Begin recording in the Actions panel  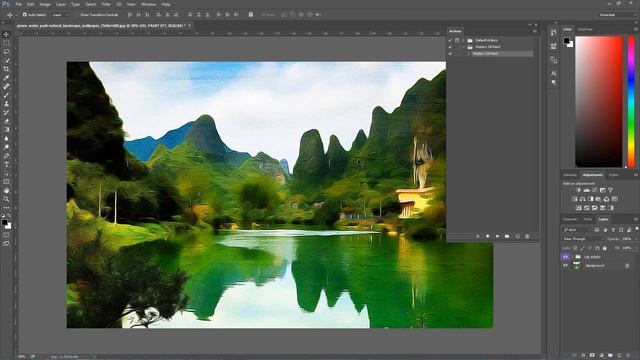[x=487, y=236]
